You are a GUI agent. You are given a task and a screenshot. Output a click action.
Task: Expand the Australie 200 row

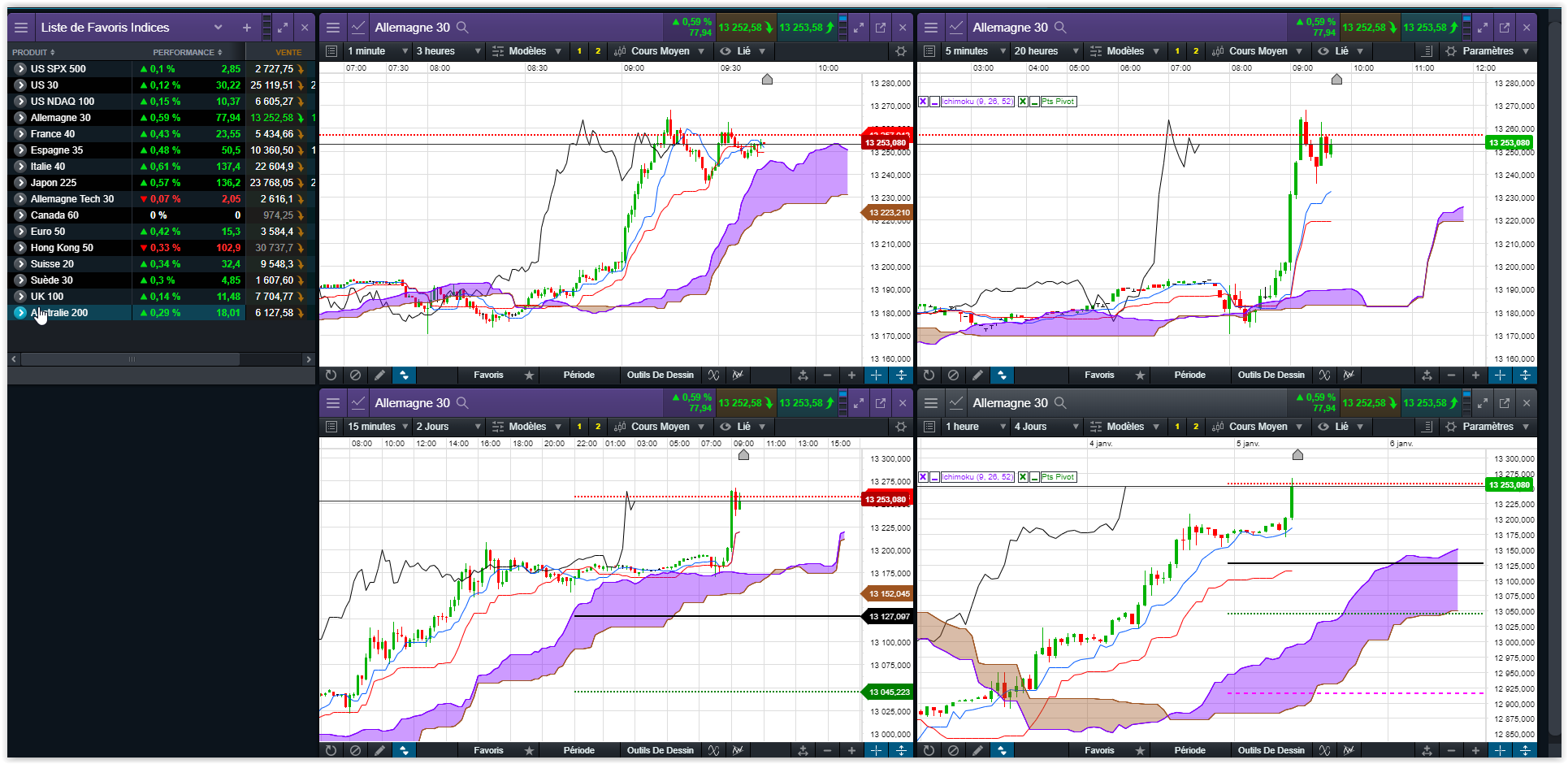pyautogui.click(x=20, y=313)
